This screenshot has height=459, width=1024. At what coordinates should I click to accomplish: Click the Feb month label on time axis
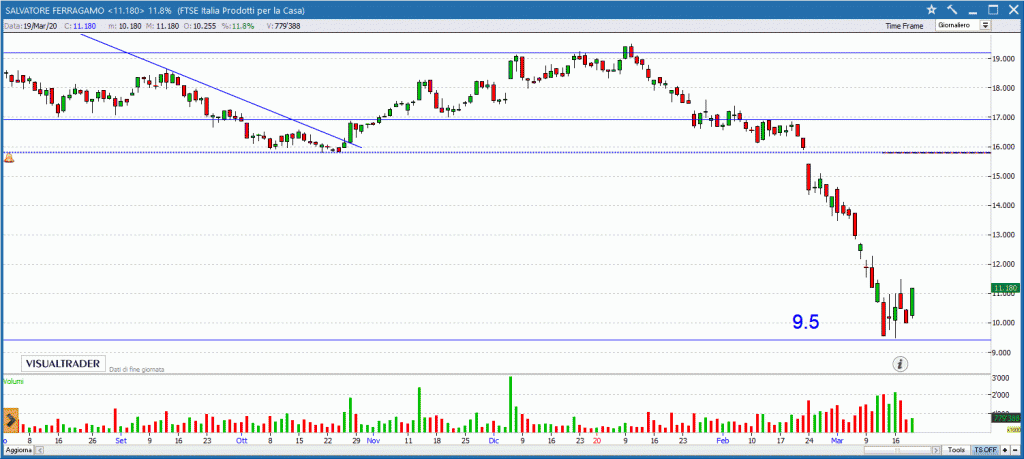coord(724,441)
